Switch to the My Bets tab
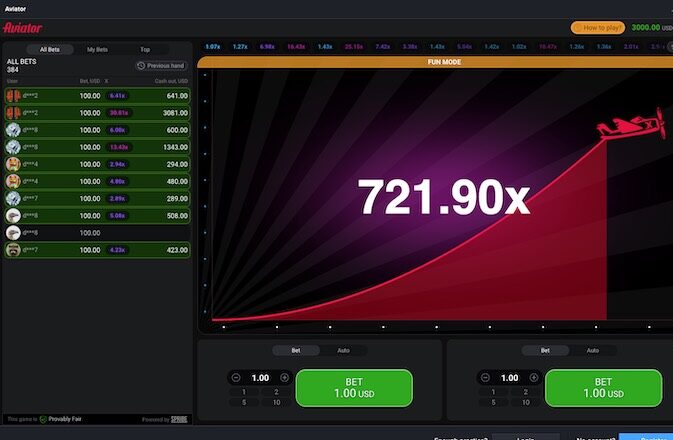 [97, 49]
